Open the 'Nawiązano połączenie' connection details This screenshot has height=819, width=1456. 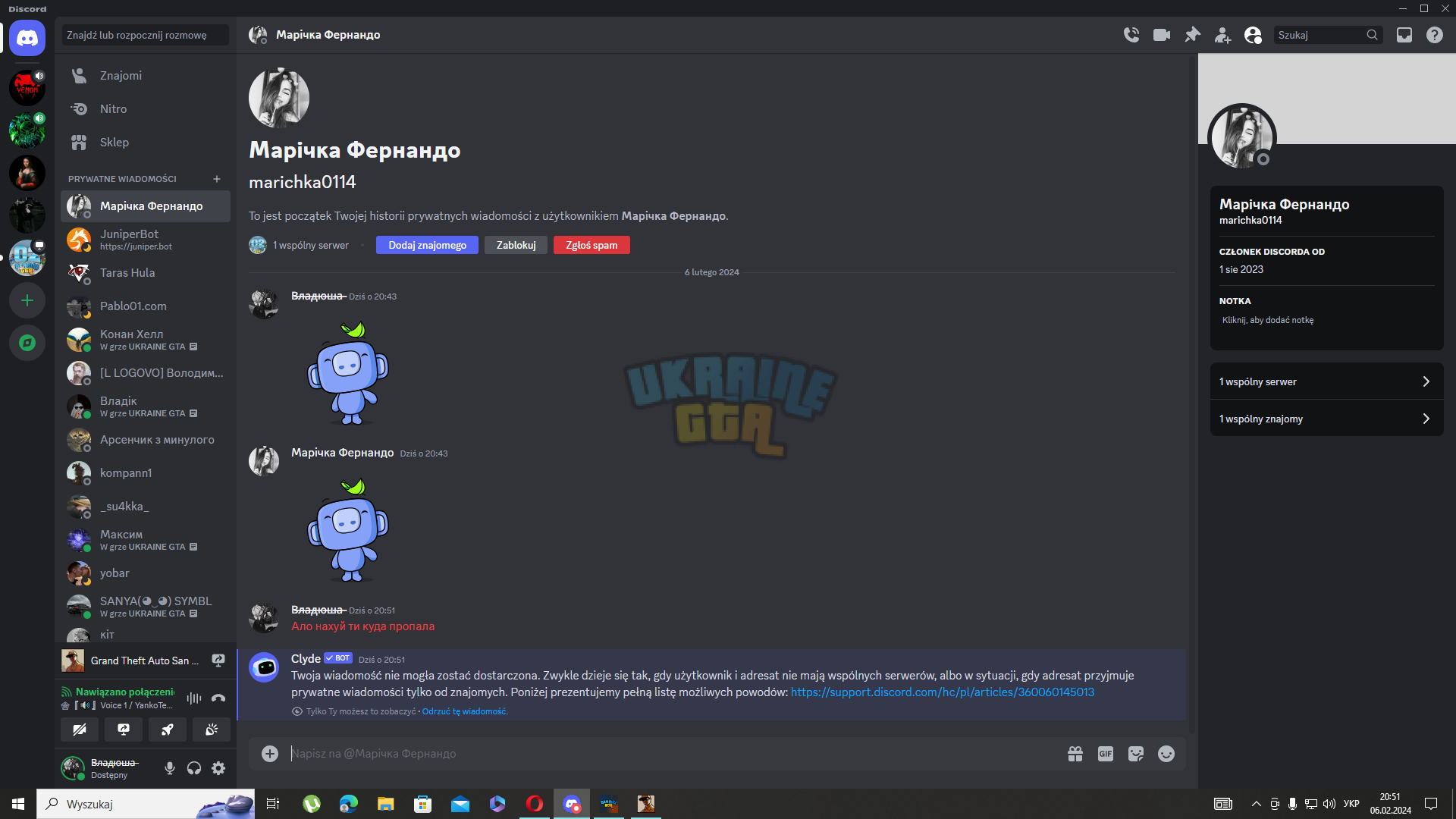click(125, 692)
